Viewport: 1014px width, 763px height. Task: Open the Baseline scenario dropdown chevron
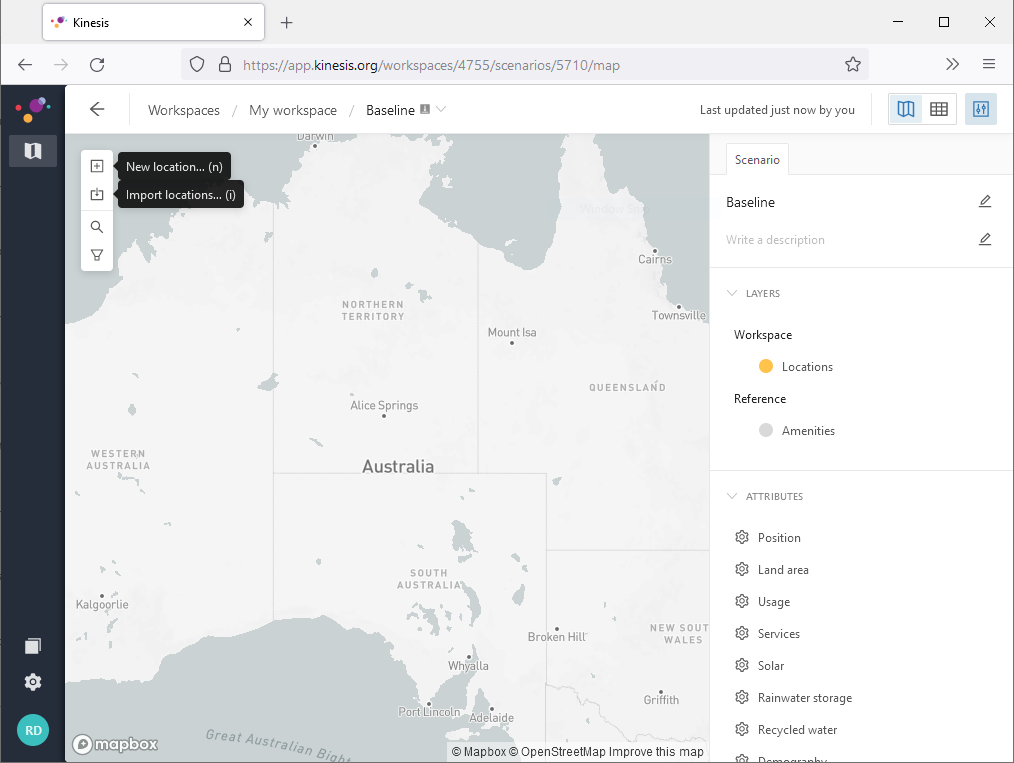click(441, 109)
